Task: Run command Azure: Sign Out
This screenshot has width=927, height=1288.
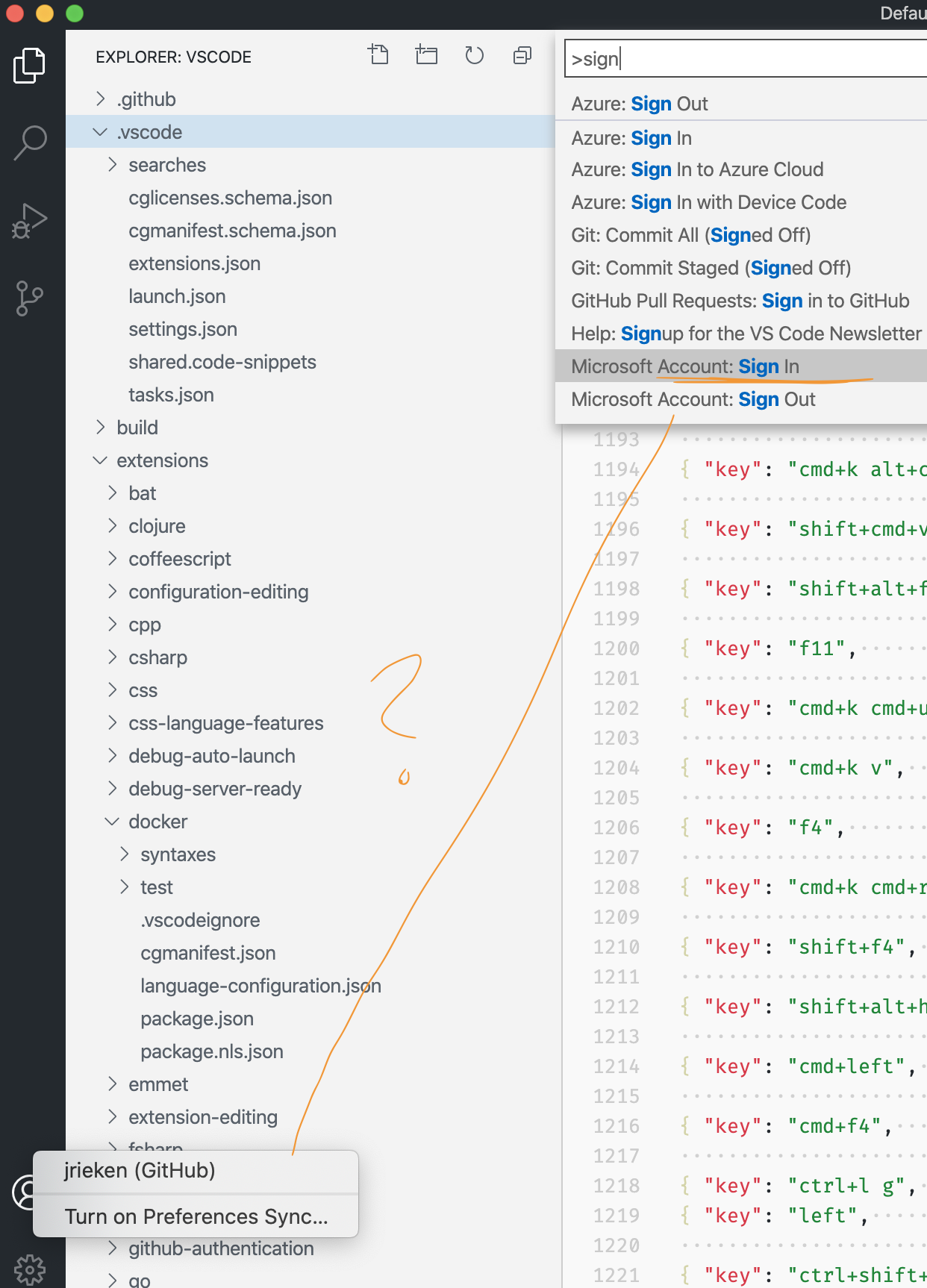Action: [x=741, y=104]
